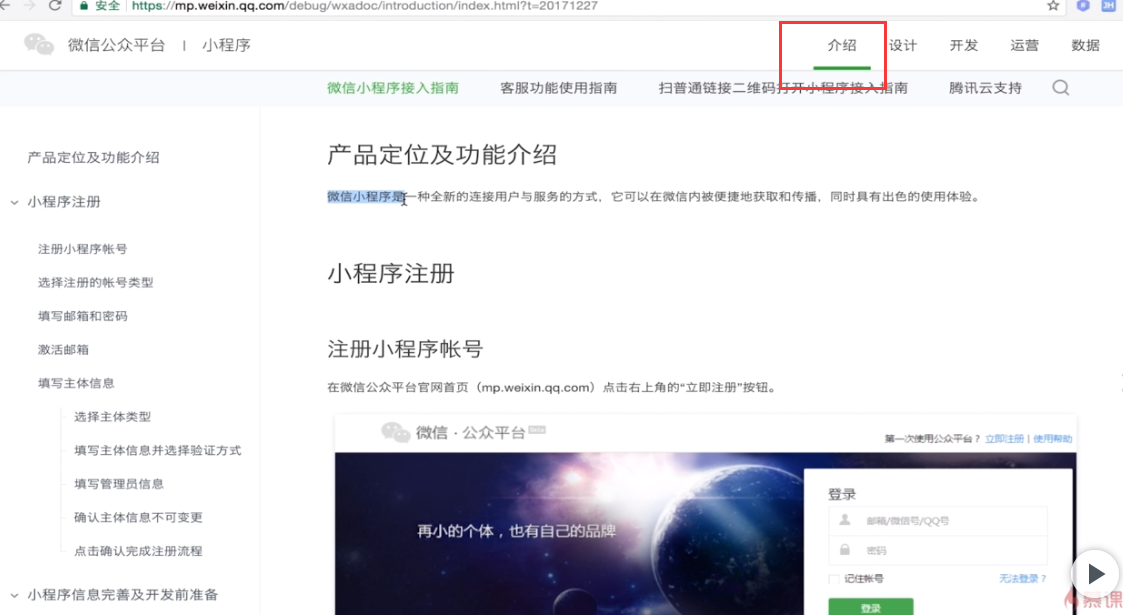Open 小程序信息完善及开发前准备 sidebar entry
The image size is (1123, 615).
pos(122,595)
